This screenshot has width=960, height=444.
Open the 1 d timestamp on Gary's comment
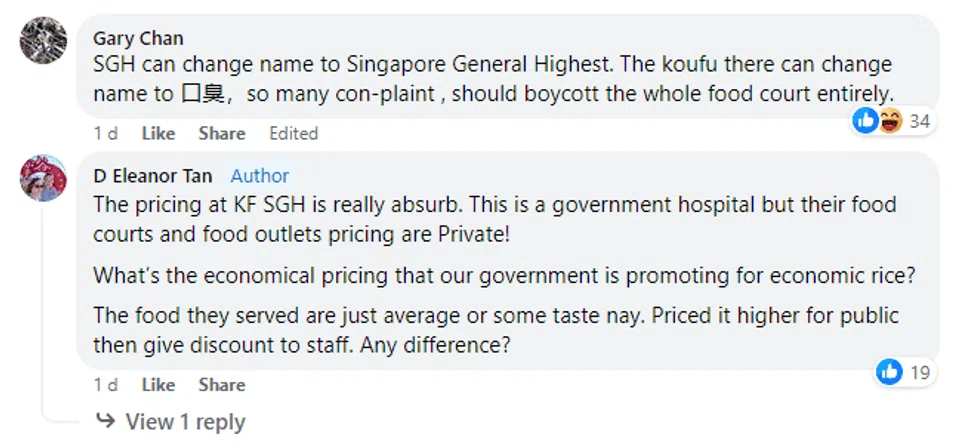105,133
